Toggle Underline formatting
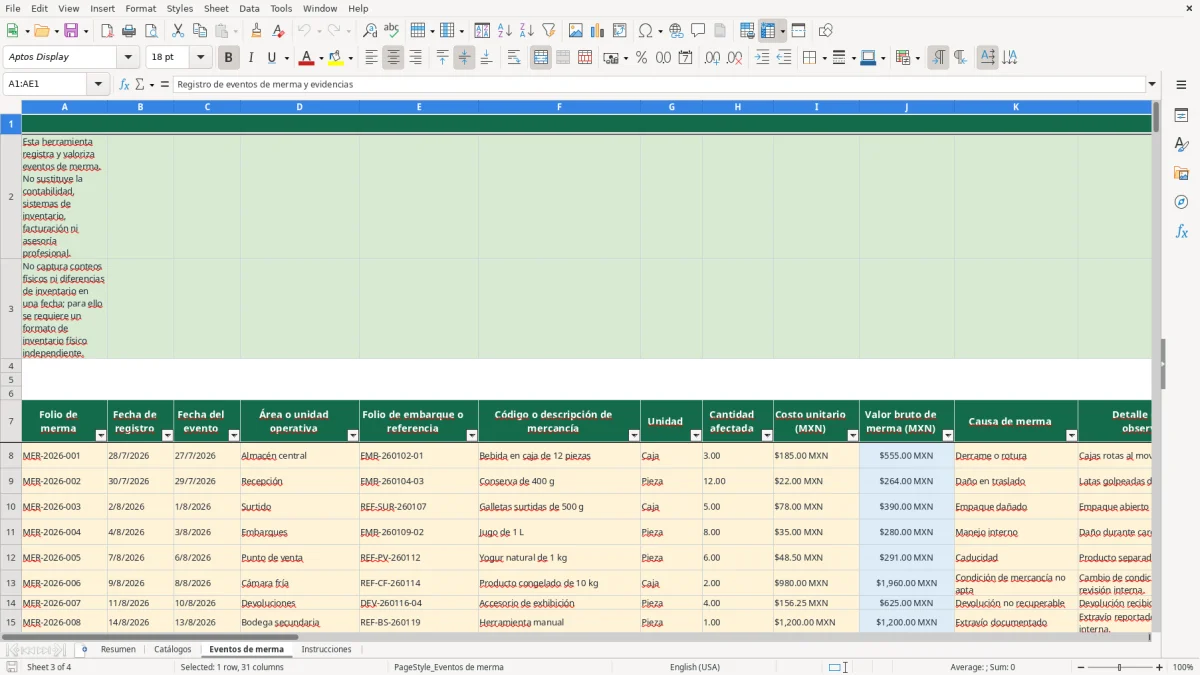This screenshot has height=675, width=1200. [271, 58]
